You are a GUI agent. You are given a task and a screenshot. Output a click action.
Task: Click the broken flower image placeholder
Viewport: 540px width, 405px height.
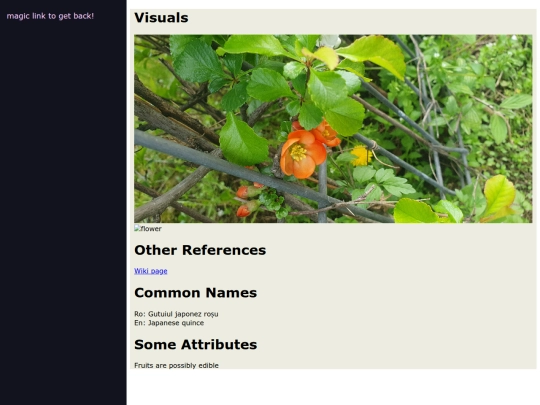click(x=148, y=229)
